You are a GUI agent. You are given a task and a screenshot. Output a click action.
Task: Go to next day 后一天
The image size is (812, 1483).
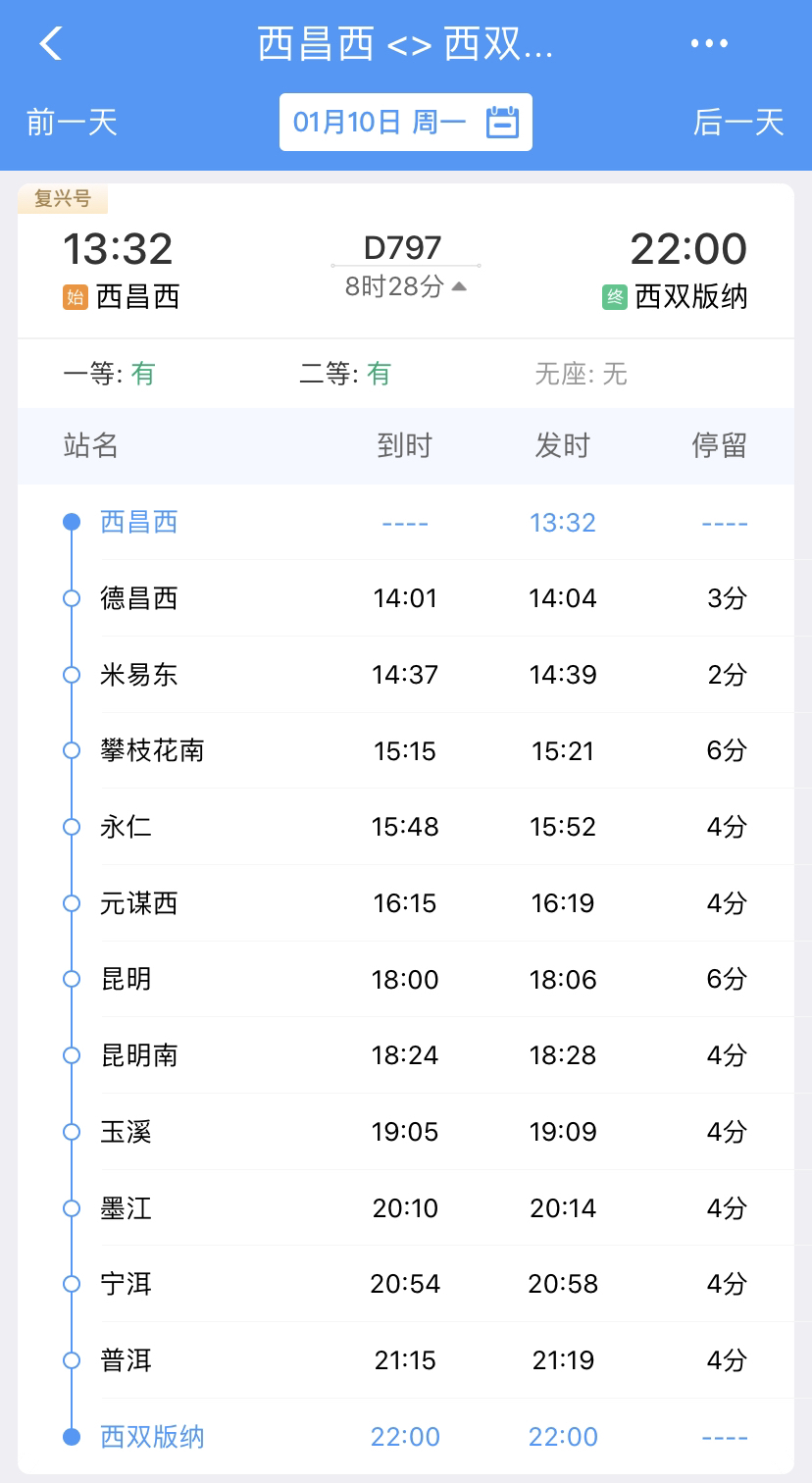pos(738,123)
